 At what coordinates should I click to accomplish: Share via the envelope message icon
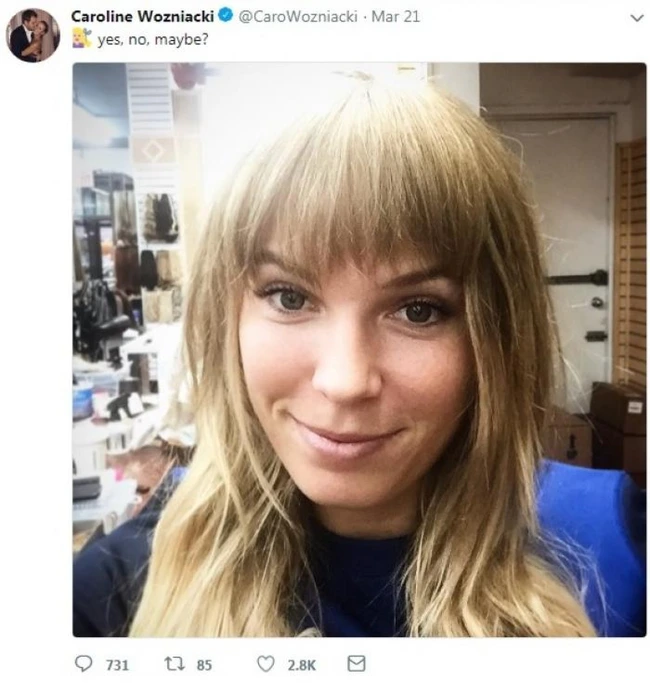pos(356,664)
